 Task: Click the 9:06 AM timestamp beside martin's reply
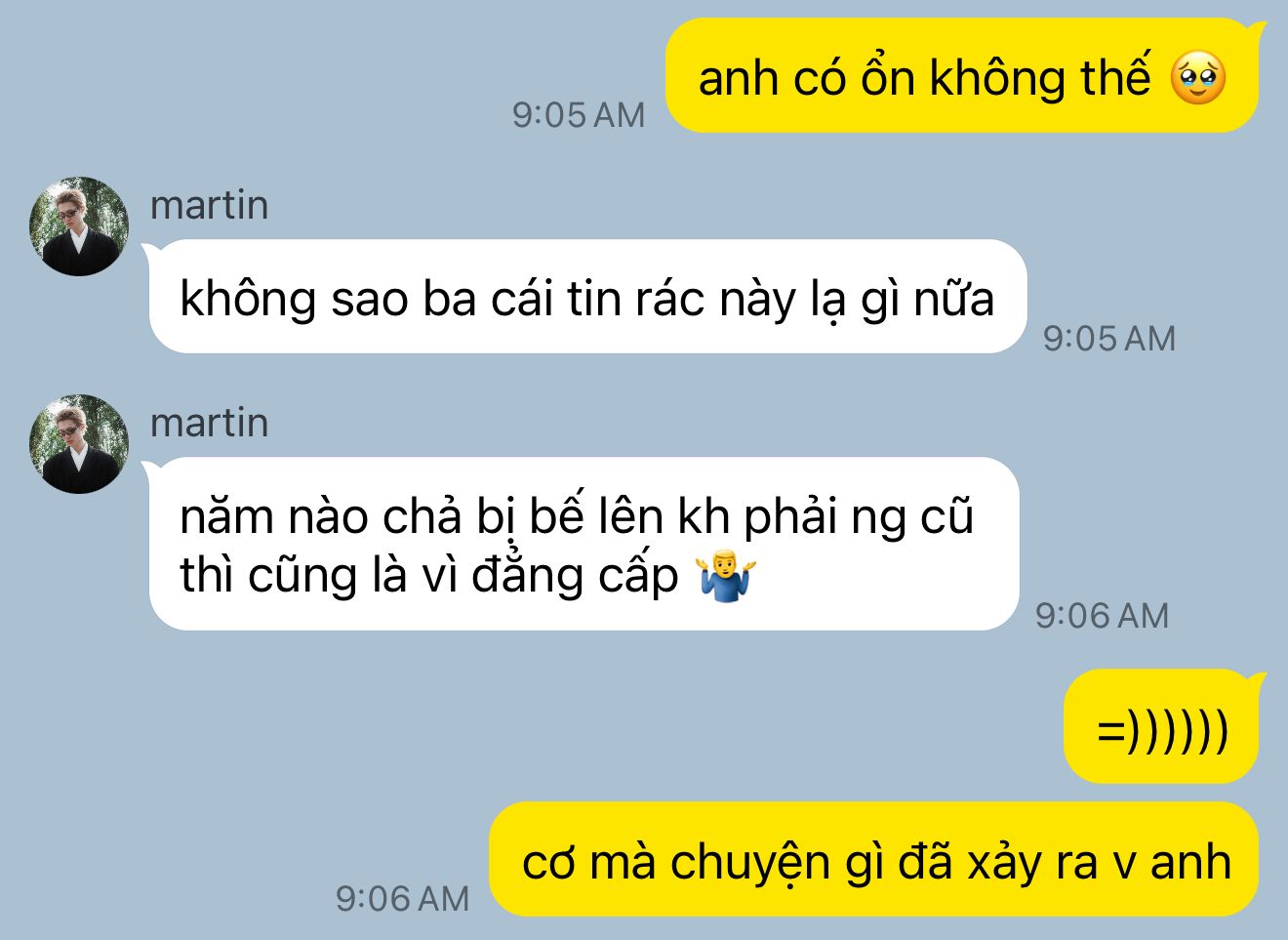coord(1102,616)
